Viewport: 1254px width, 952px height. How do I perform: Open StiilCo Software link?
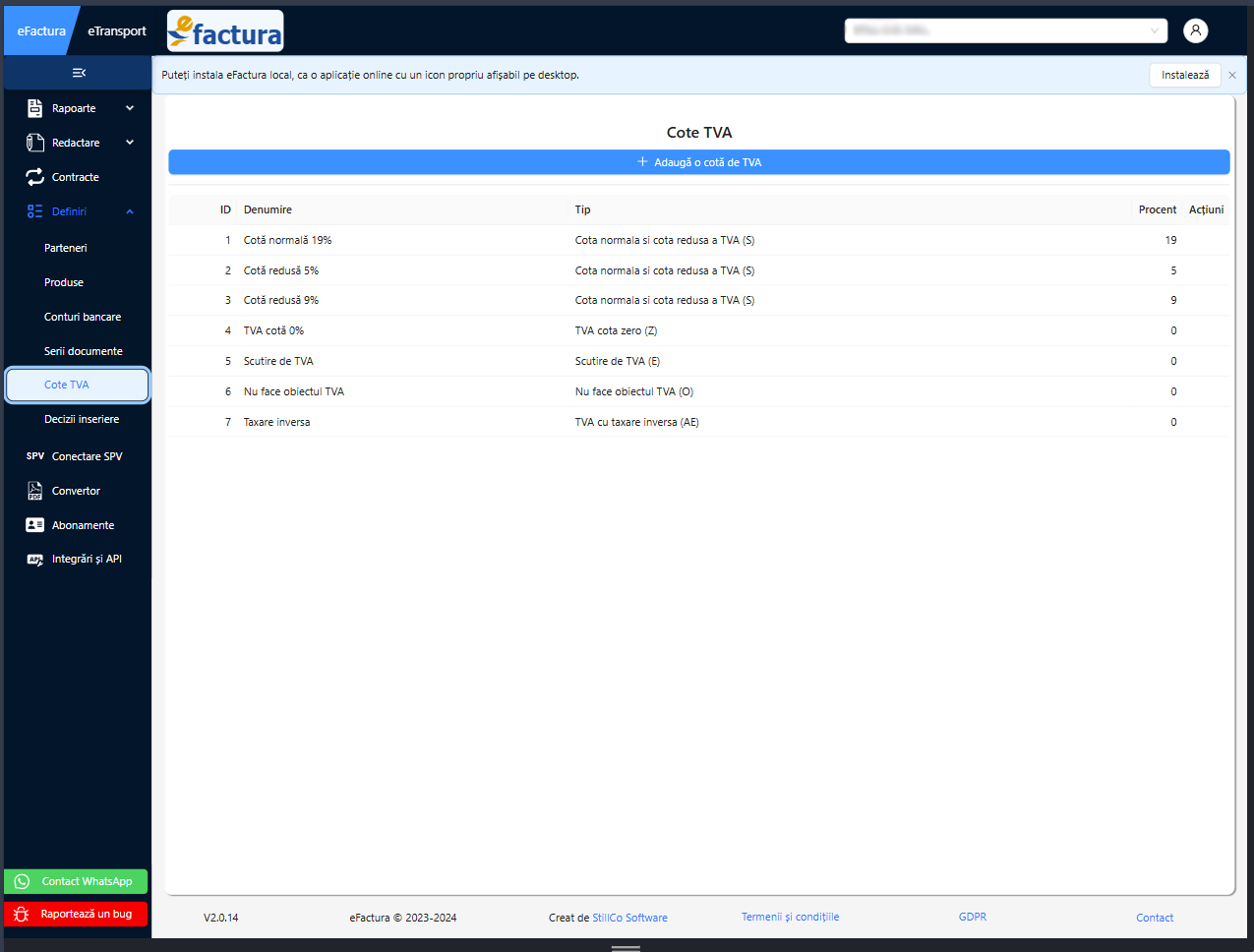point(629,918)
